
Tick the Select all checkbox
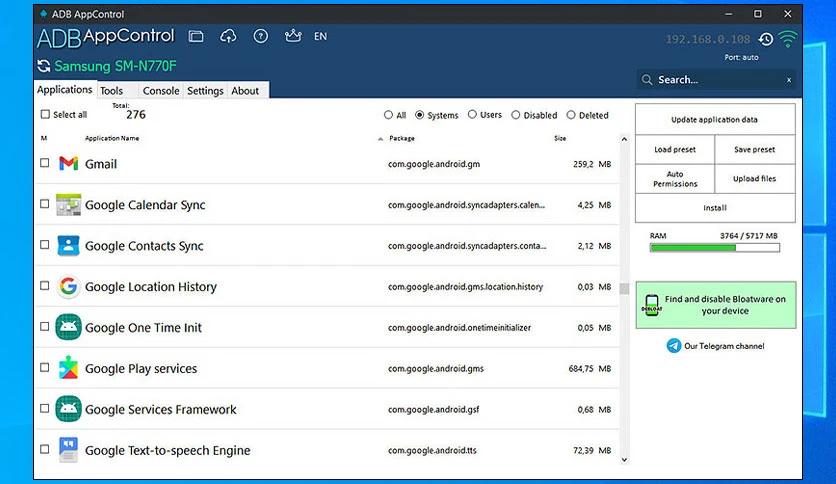(x=45, y=114)
